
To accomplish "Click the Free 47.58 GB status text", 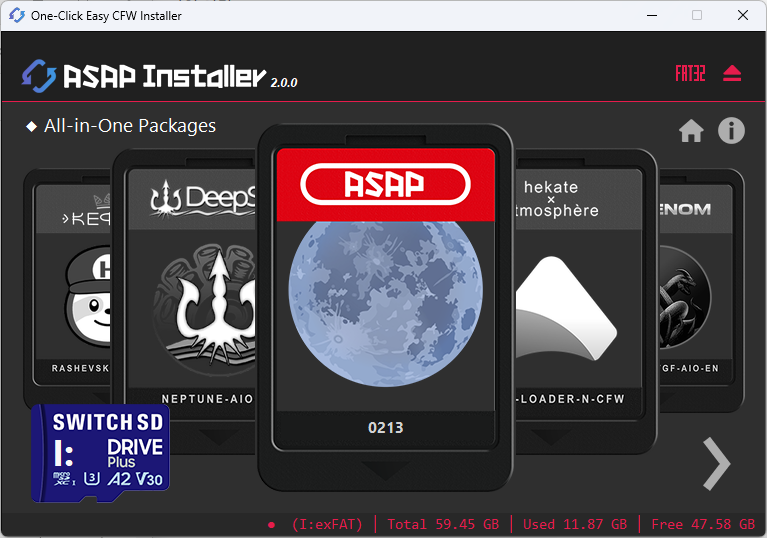I will coord(703,524).
